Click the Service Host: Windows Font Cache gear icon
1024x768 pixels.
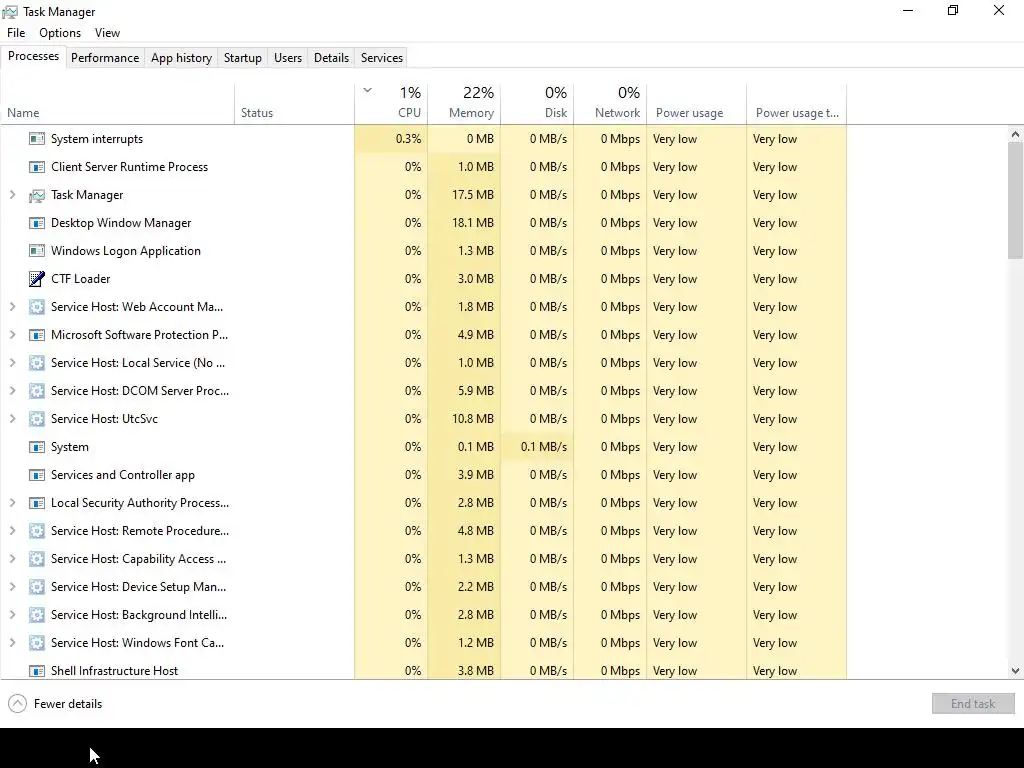click(37, 643)
